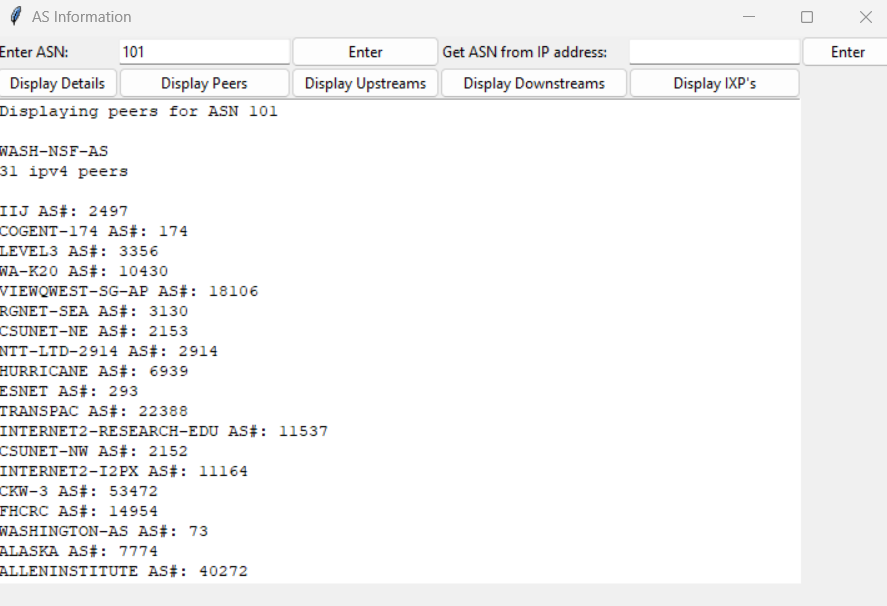Click the IP address input field
The height and width of the screenshot is (606, 887).
[714, 52]
